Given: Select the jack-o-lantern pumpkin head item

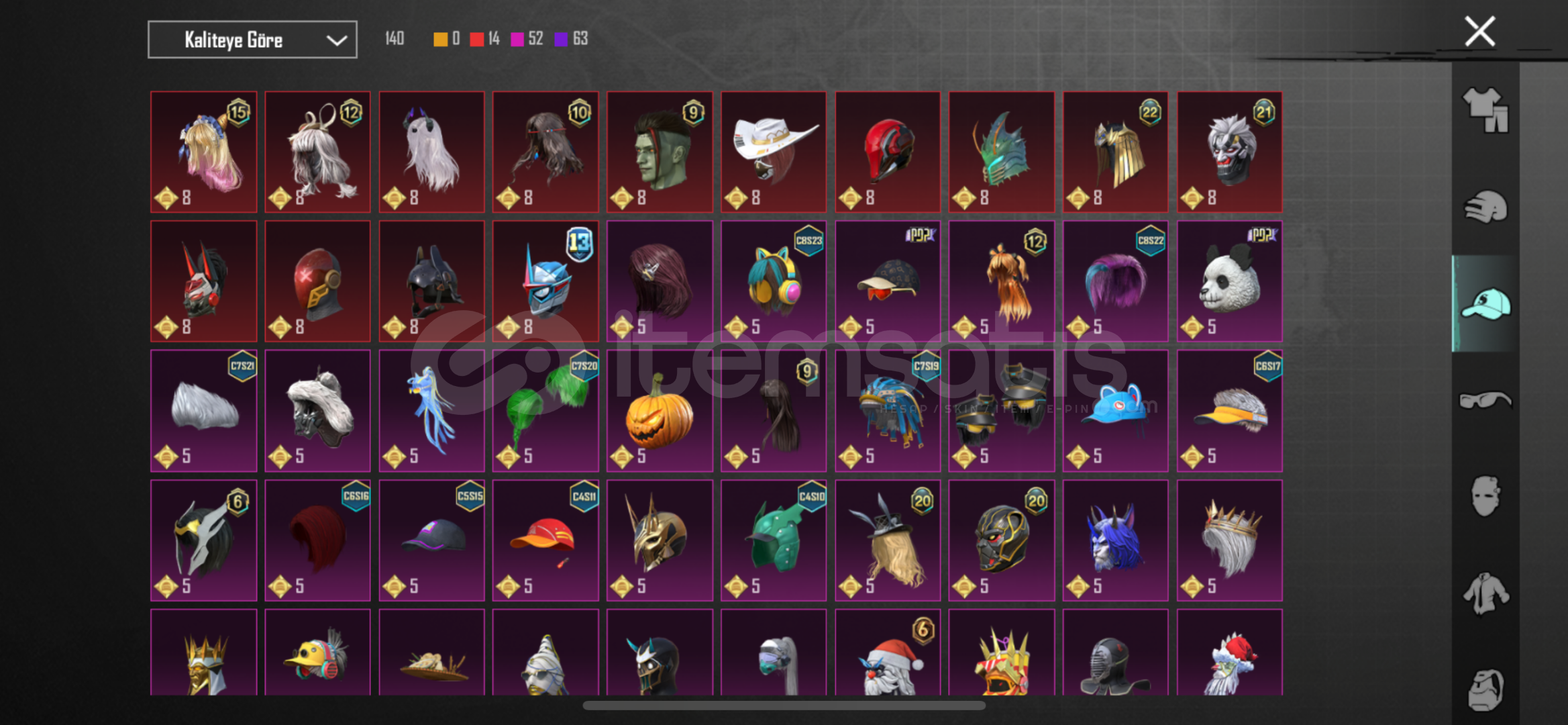Looking at the screenshot, I should [660, 411].
